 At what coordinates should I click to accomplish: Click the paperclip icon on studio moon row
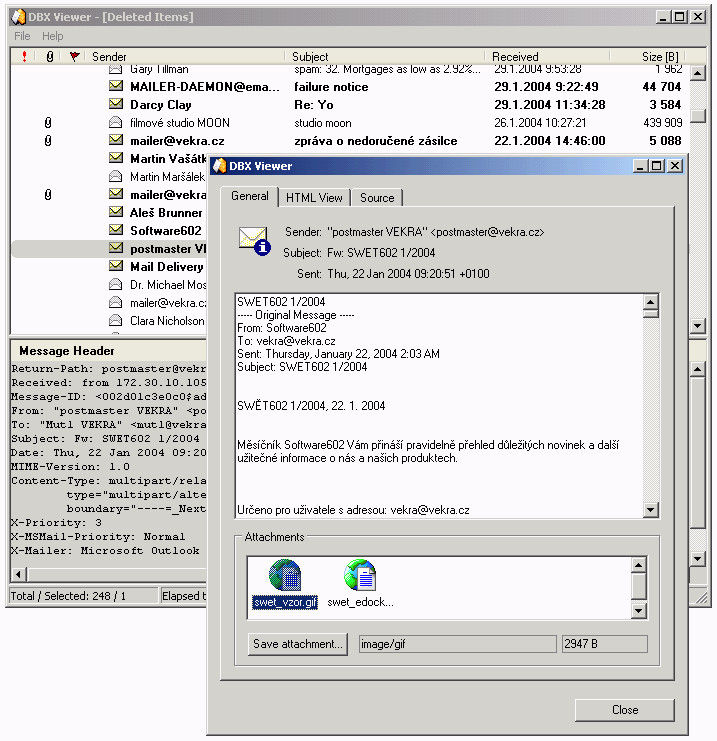[x=48, y=123]
